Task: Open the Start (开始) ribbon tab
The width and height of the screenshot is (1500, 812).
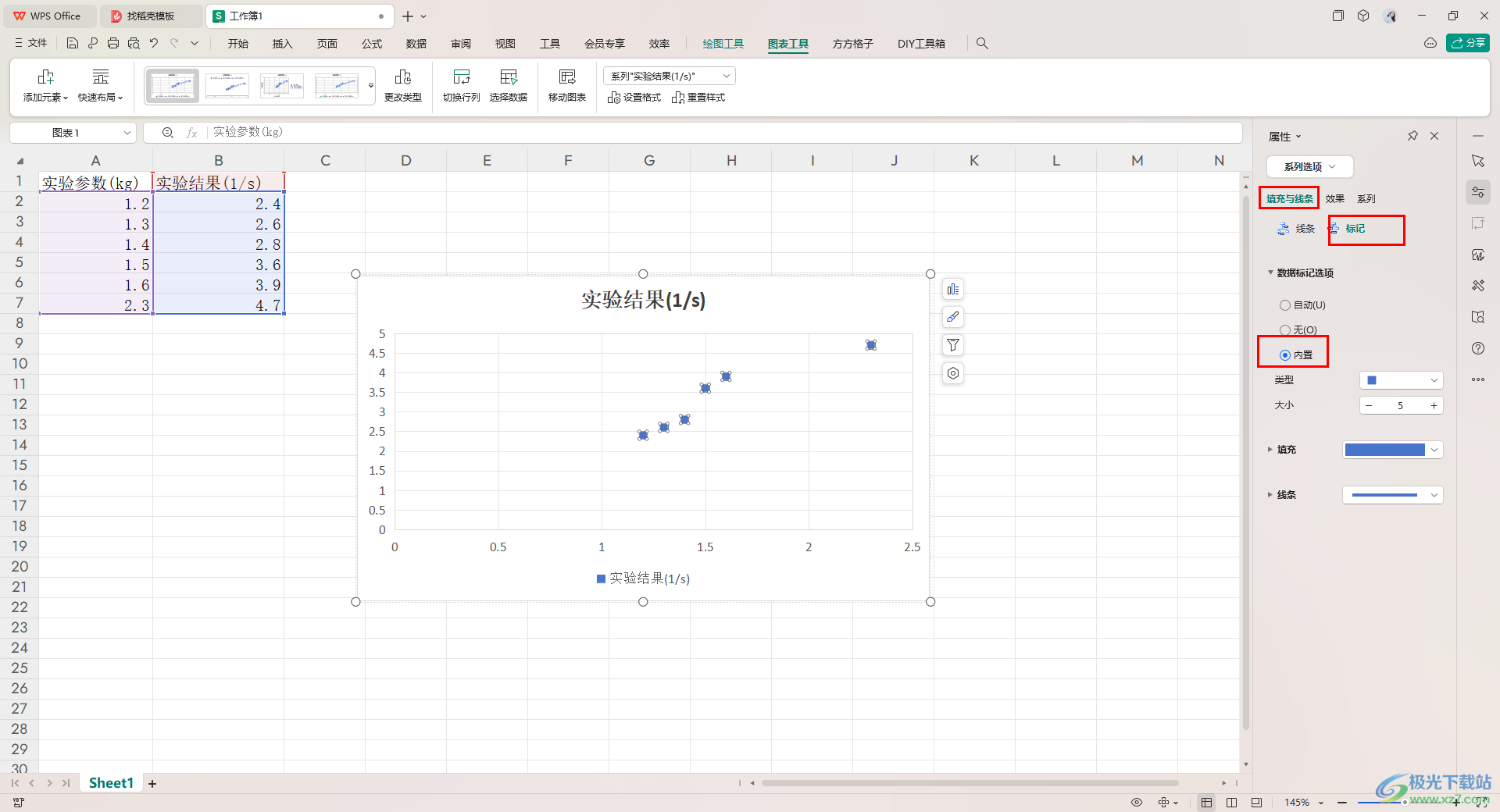Action: click(238, 44)
